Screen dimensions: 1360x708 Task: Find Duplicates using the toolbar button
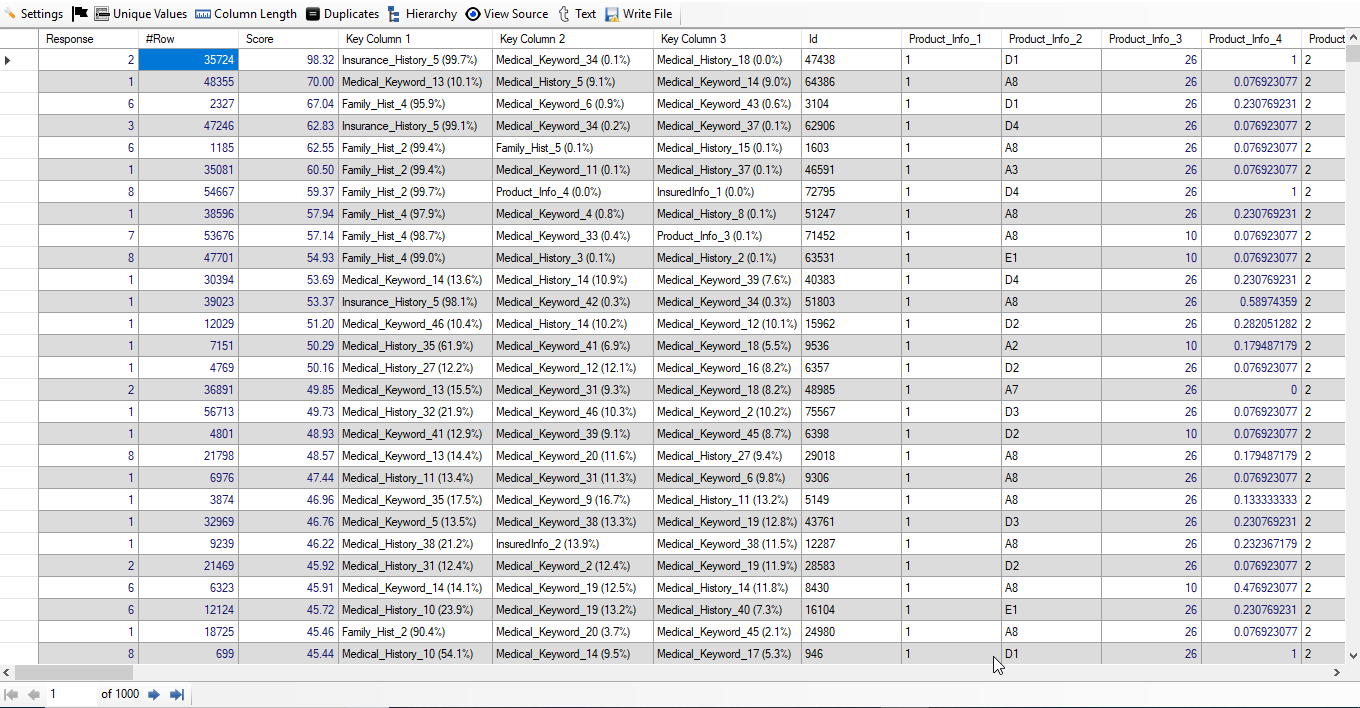[x=342, y=14]
